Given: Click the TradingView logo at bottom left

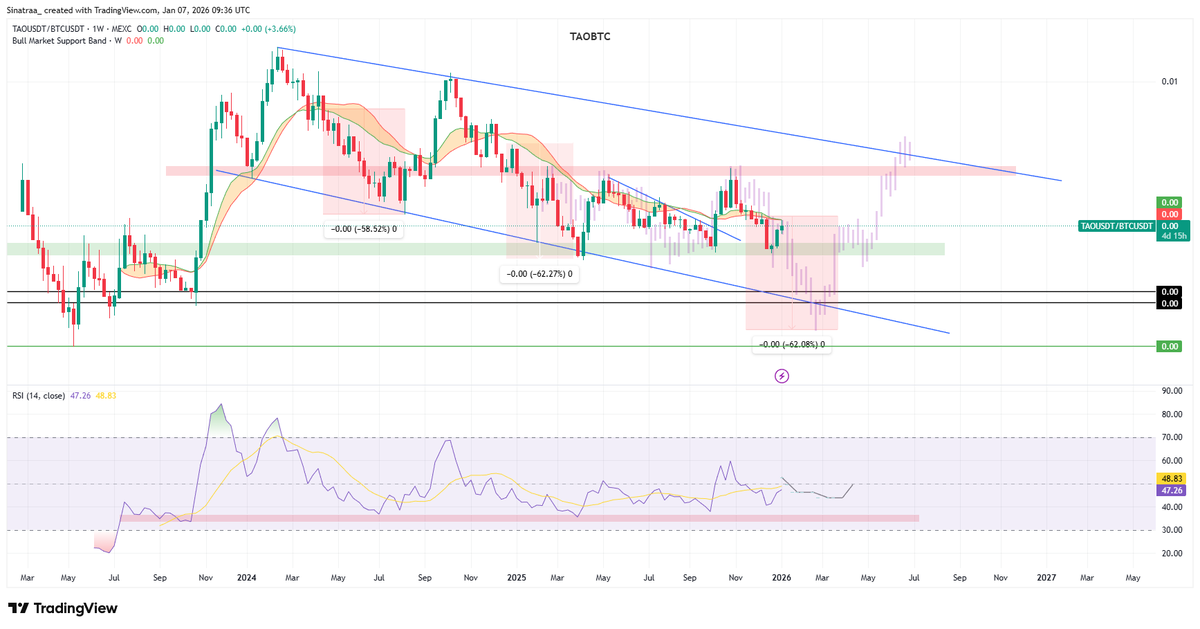Looking at the screenshot, I should tap(63, 608).
